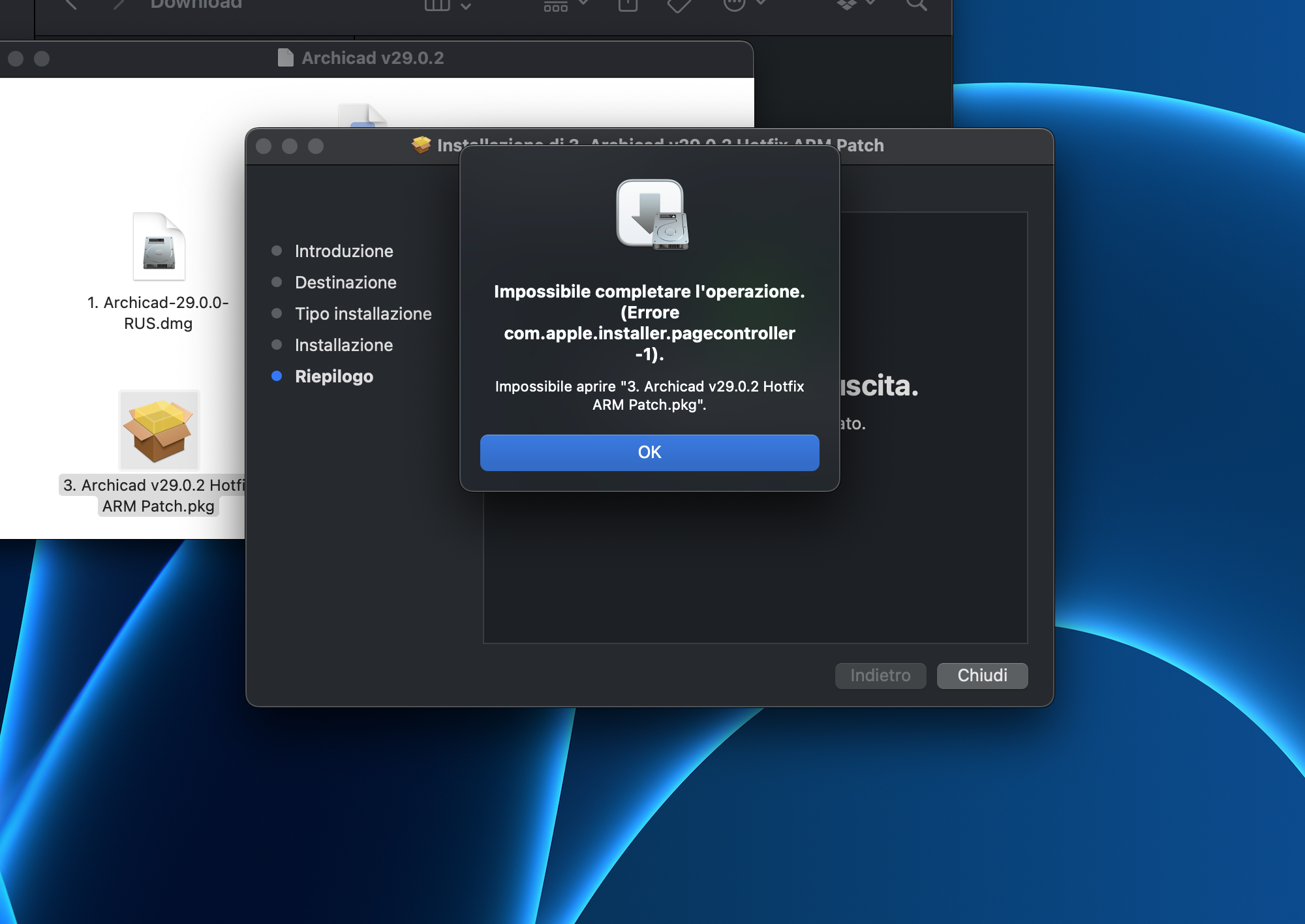Select the Tipo installazione step
1305x924 pixels.
(x=363, y=314)
